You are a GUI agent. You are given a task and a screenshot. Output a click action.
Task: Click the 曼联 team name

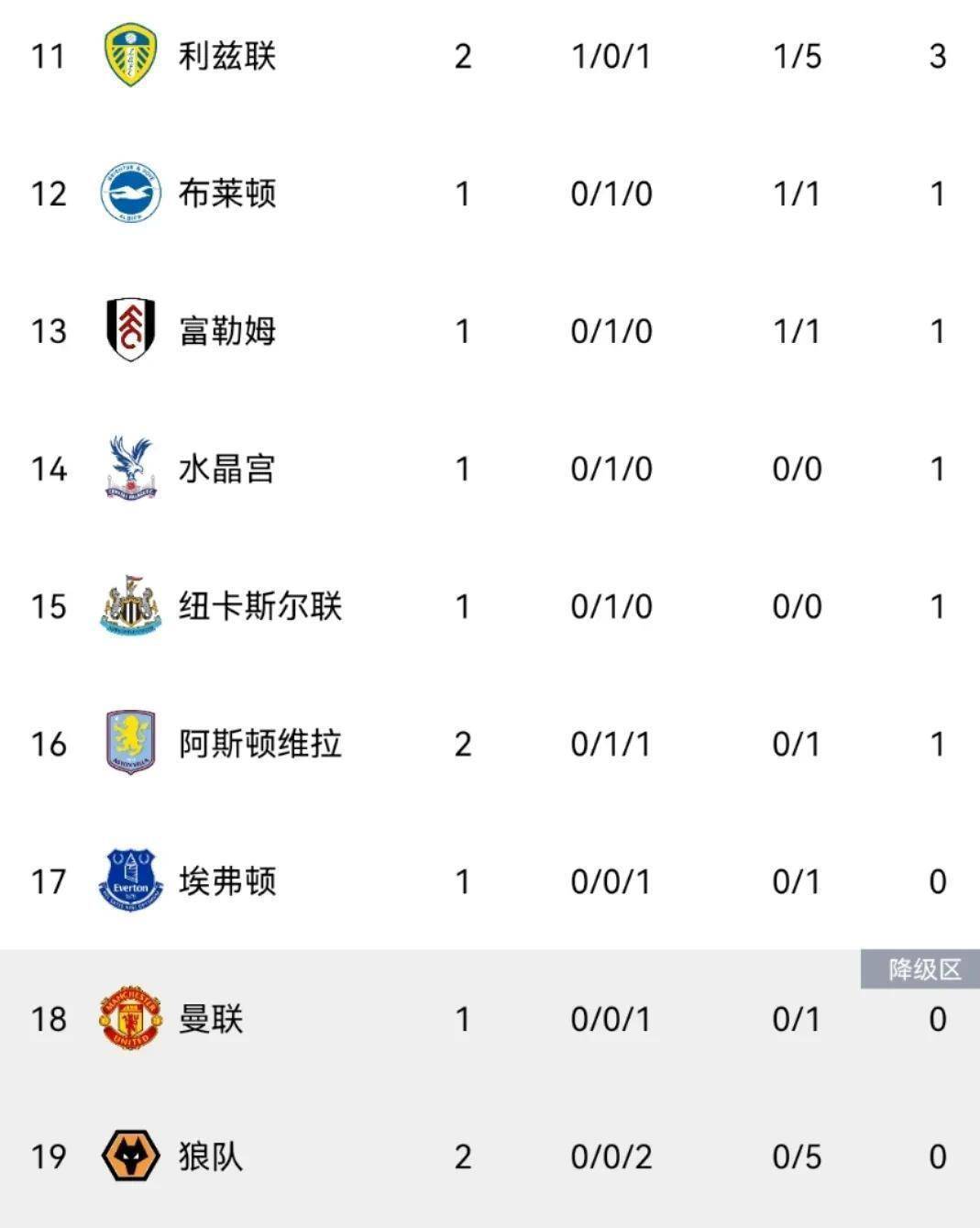(x=210, y=1019)
